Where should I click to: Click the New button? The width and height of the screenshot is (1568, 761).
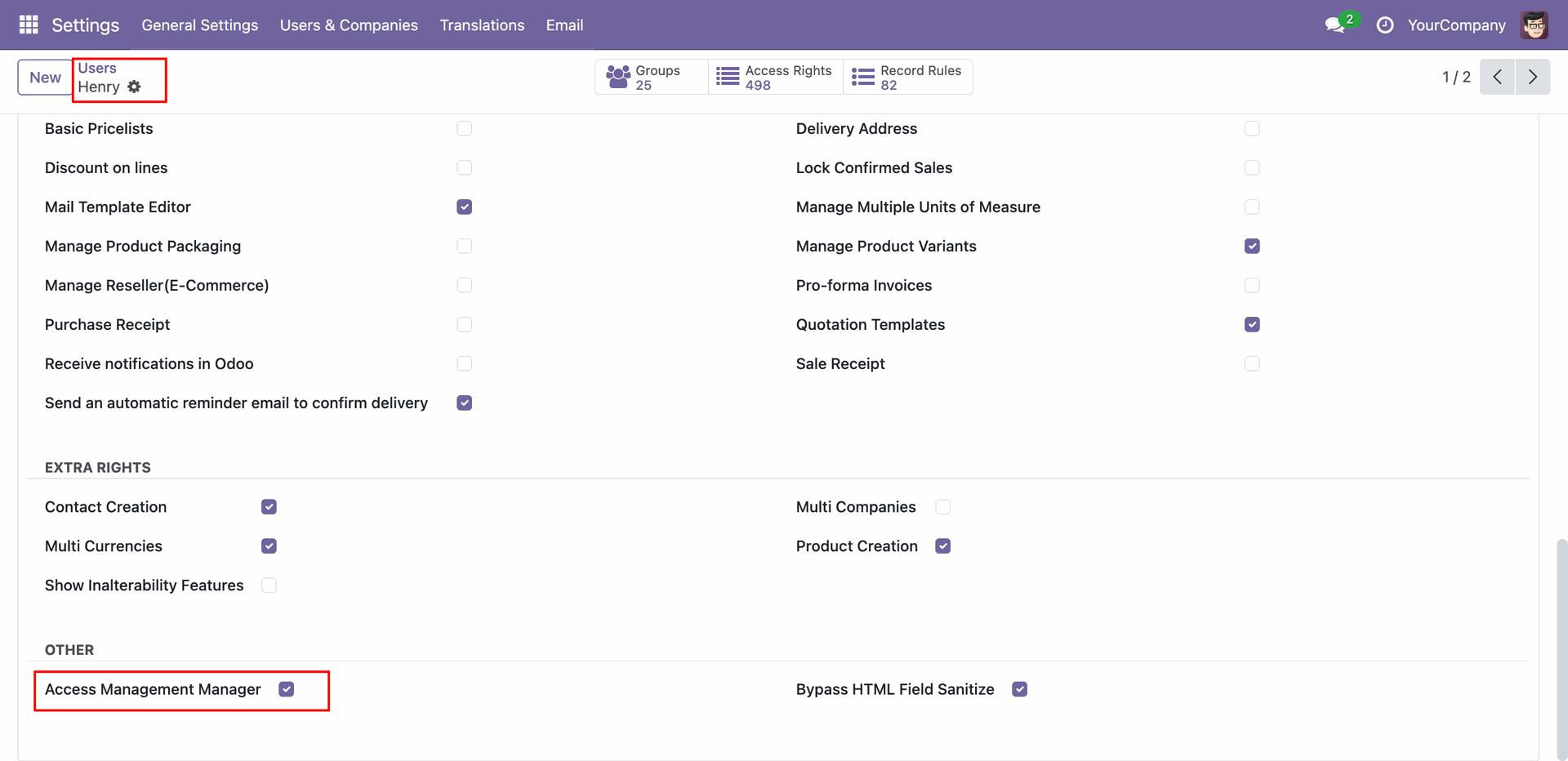(x=45, y=78)
